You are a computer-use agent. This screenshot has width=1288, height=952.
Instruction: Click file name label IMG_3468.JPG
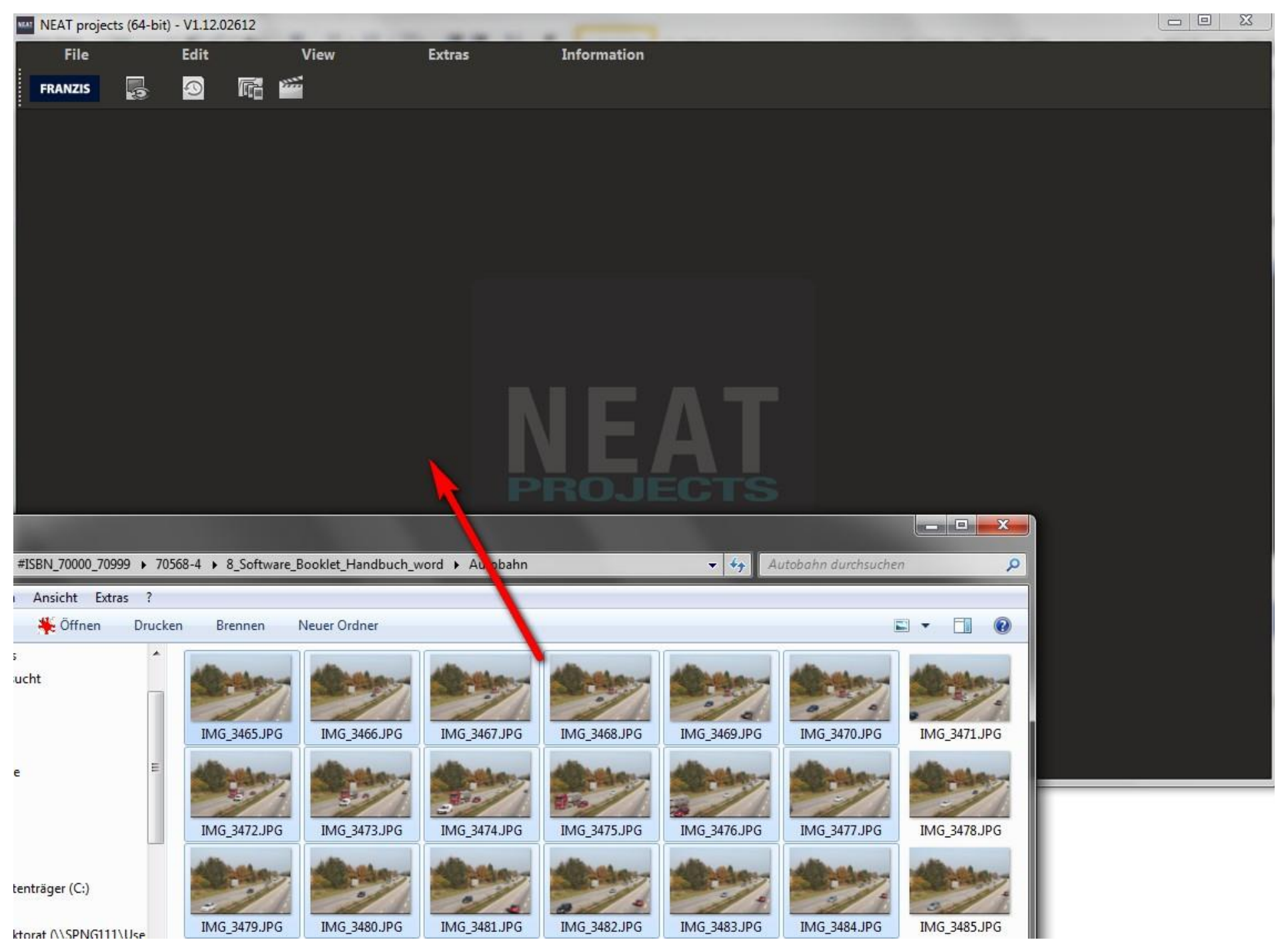pyautogui.click(x=601, y=734)
